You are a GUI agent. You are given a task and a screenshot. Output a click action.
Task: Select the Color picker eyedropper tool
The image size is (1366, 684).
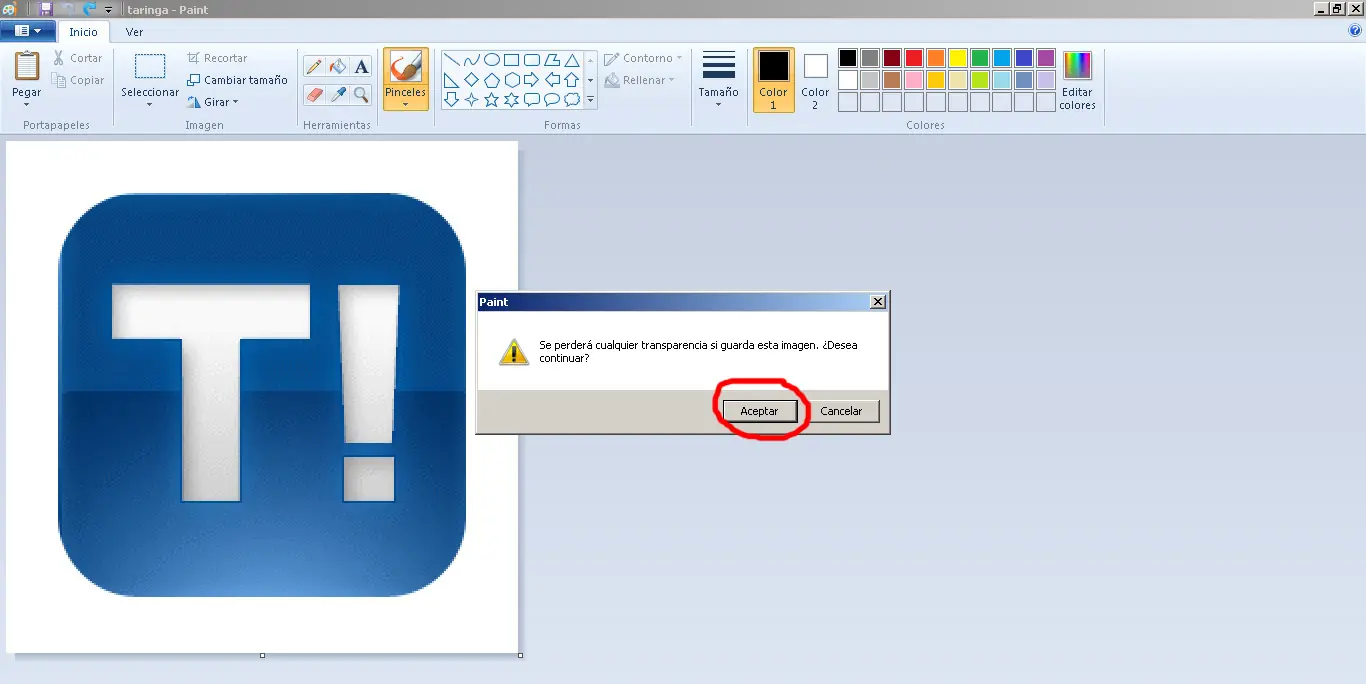(x=337, y=95)
